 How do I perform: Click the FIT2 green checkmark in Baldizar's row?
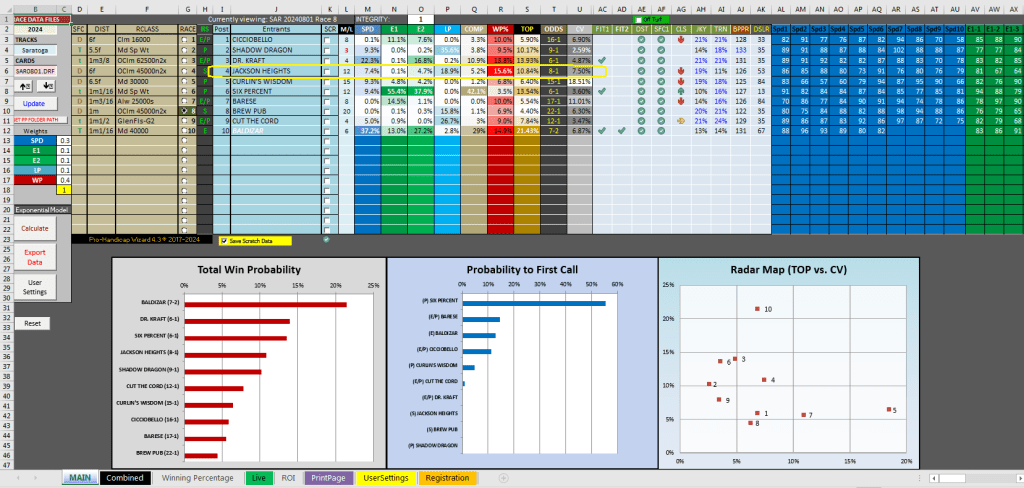(x=622, y=130)
